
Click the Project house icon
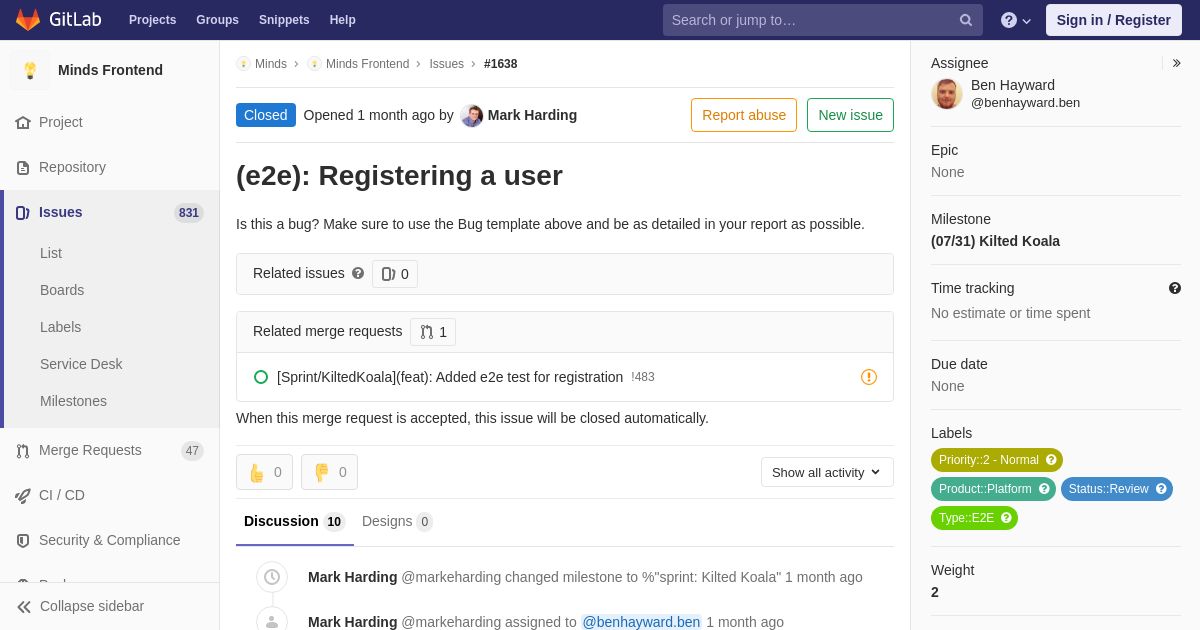23,122
